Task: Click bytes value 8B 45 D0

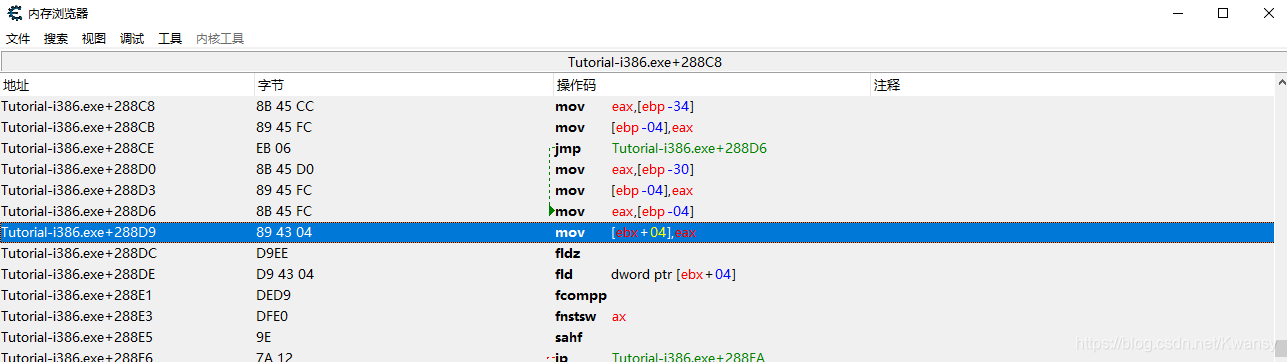Action: click(285, 169)
